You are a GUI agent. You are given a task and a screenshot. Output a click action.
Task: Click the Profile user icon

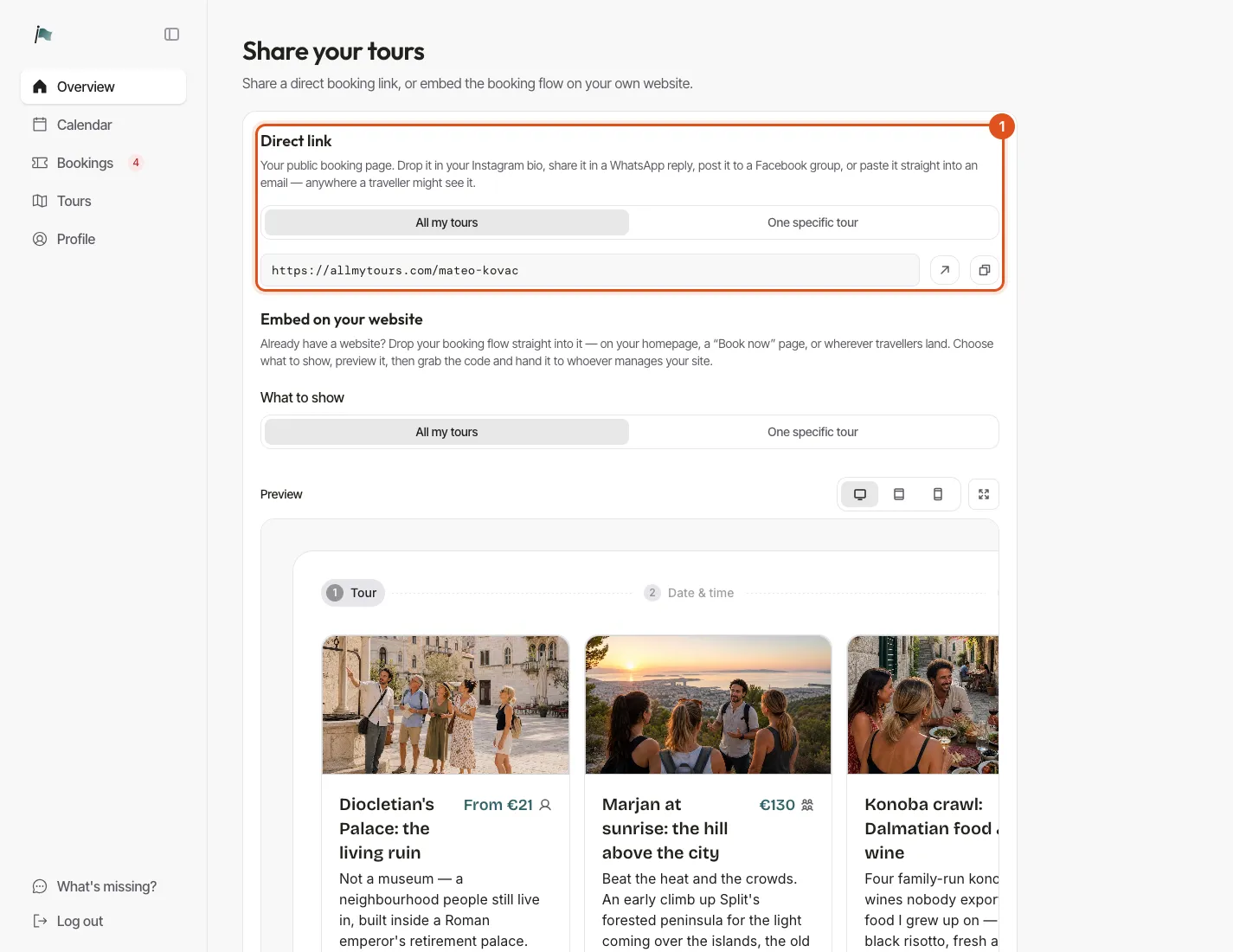pos(40,239)
